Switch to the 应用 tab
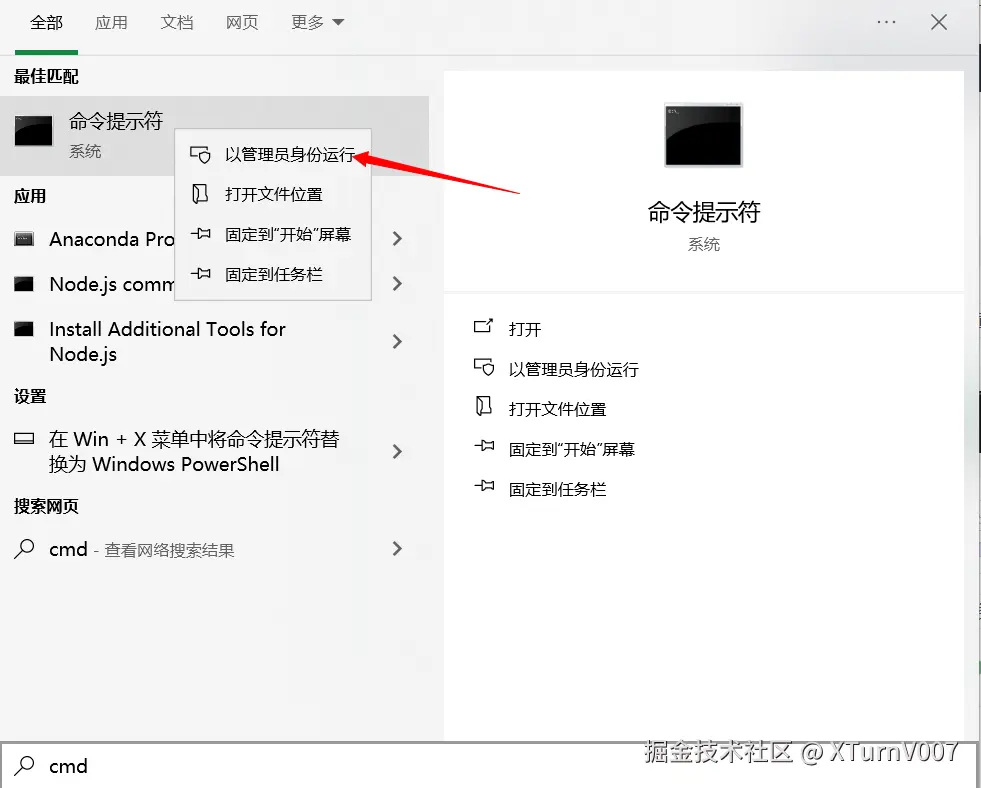981x788 pixels. click(x=111, y=22)
